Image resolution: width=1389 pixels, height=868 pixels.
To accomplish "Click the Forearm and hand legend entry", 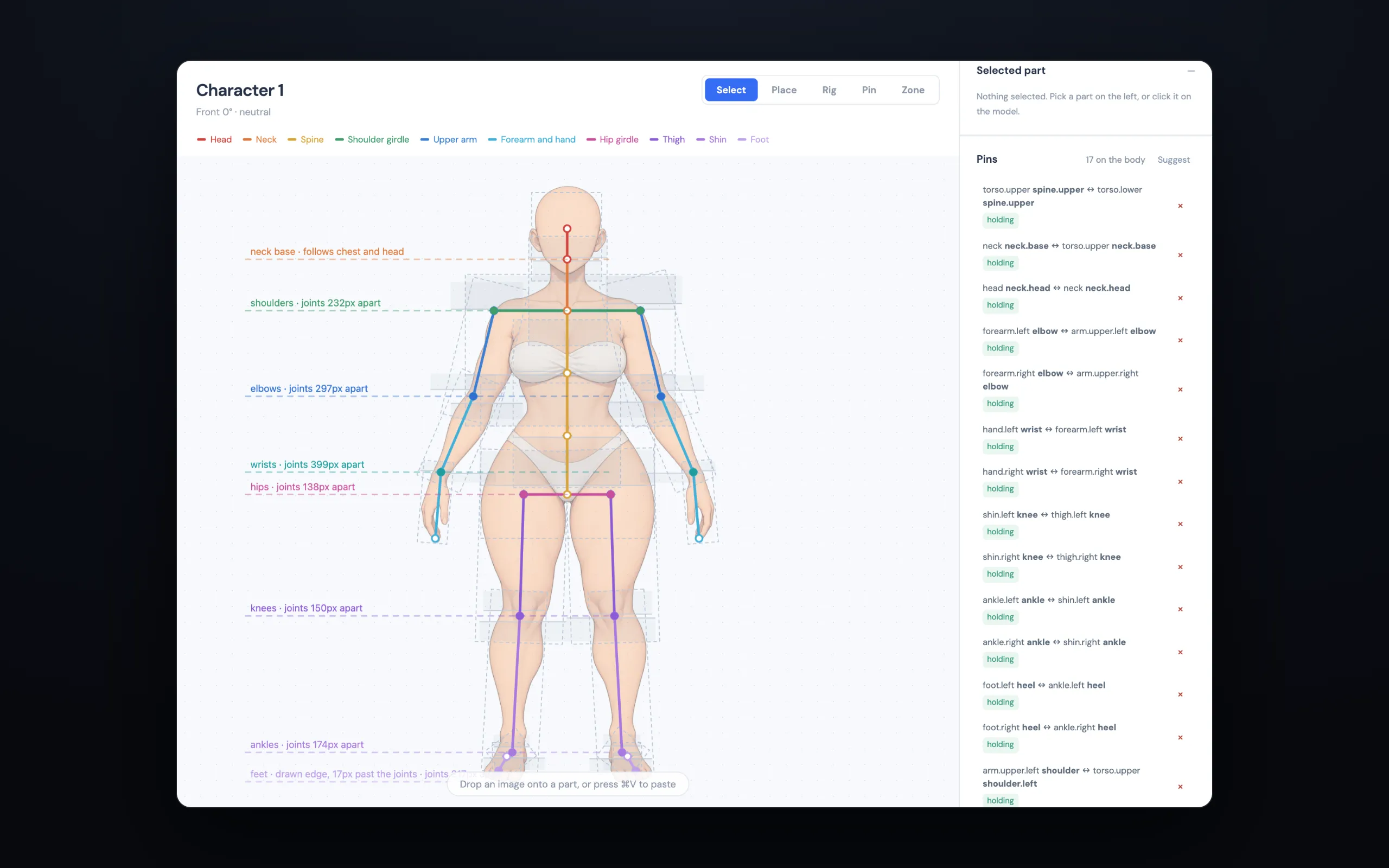I will [x=532, y=139].
